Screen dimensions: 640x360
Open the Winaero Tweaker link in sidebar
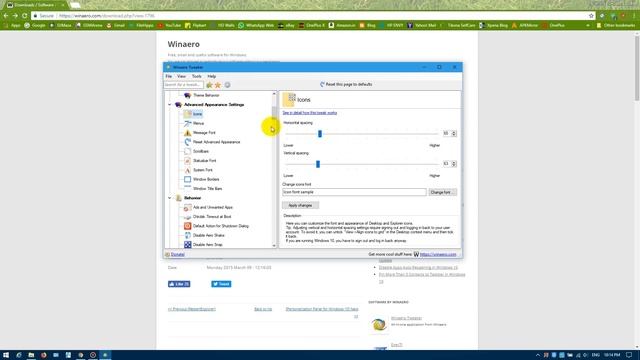pos(406,318)
